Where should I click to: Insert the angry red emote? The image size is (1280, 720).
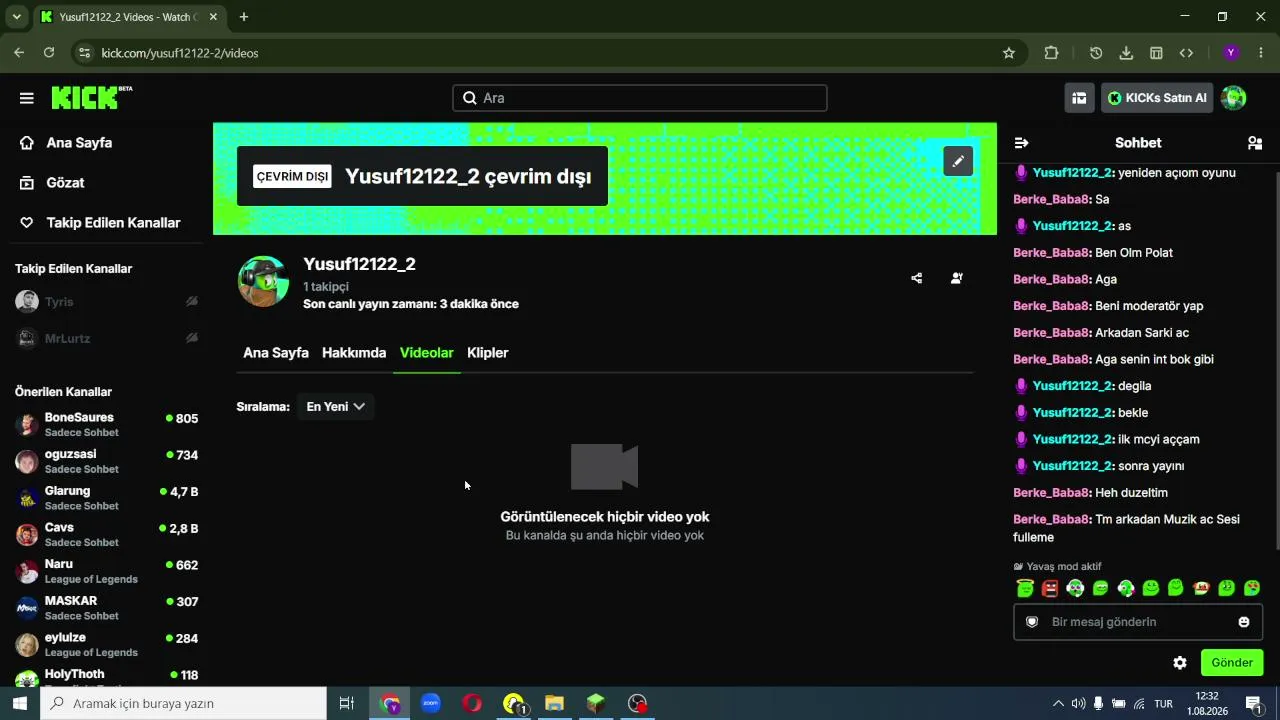click(x=1050, y=588)
